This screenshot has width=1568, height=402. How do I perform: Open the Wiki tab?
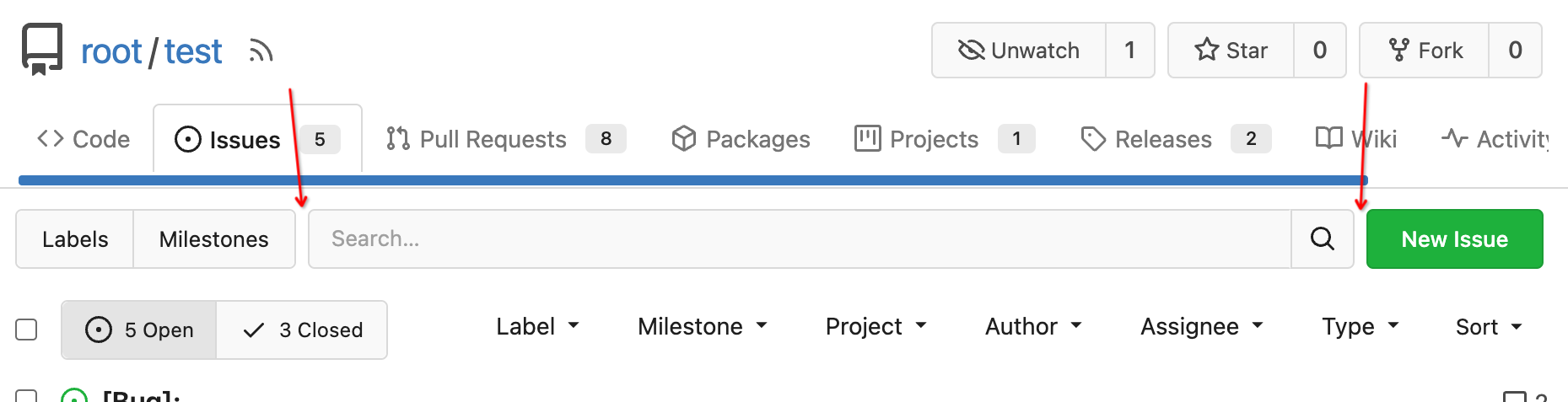1356,139
